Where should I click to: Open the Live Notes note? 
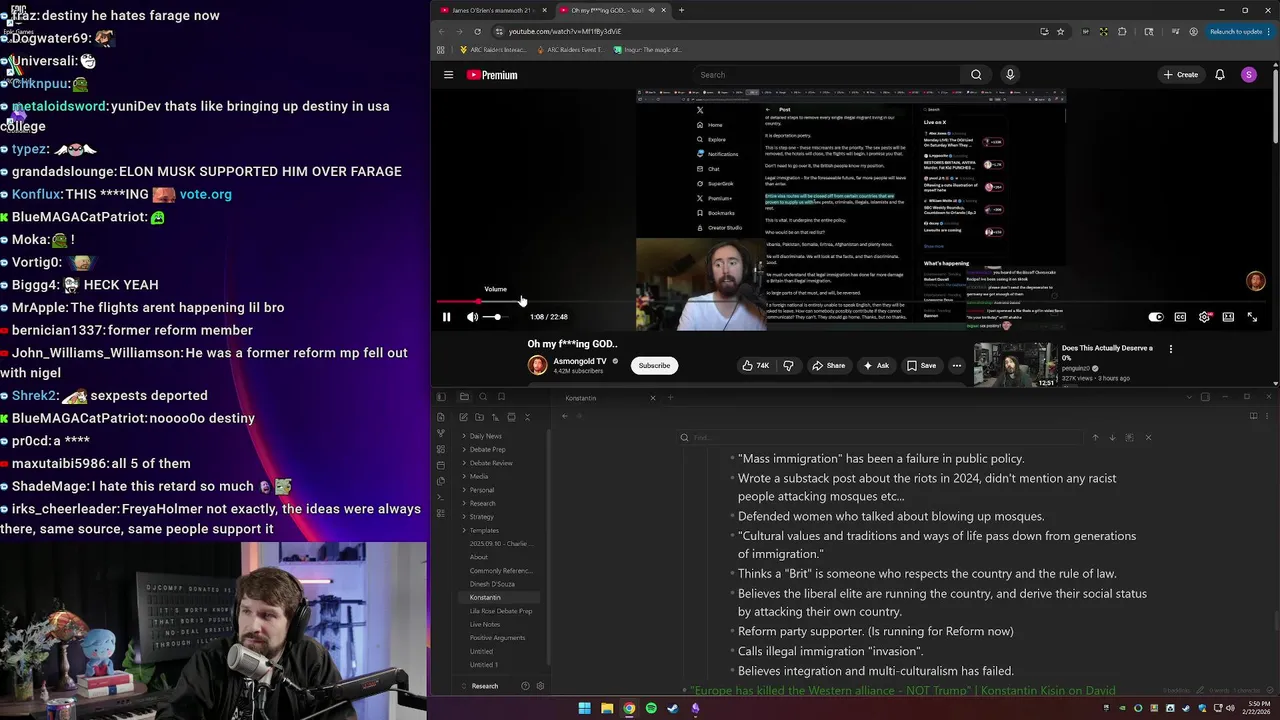pyautogui.click(x=485, y=625)
